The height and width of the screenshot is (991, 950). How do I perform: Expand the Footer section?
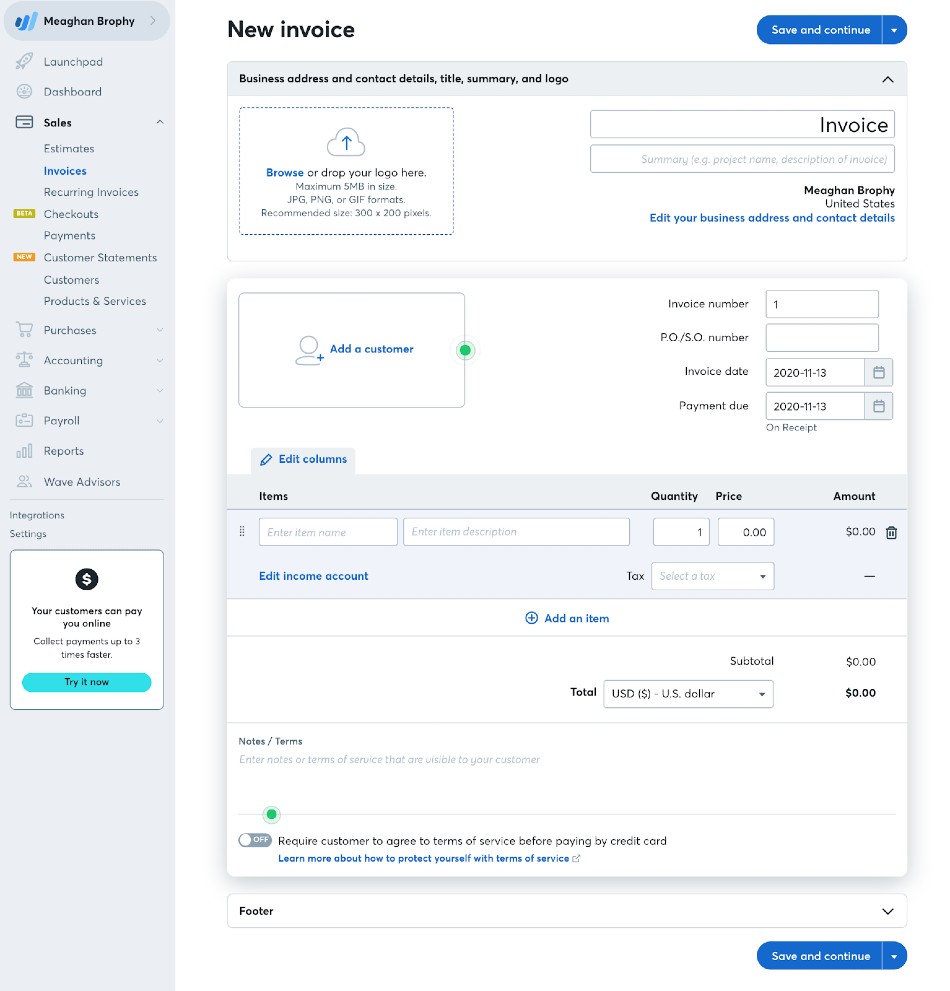click(887, 911)
